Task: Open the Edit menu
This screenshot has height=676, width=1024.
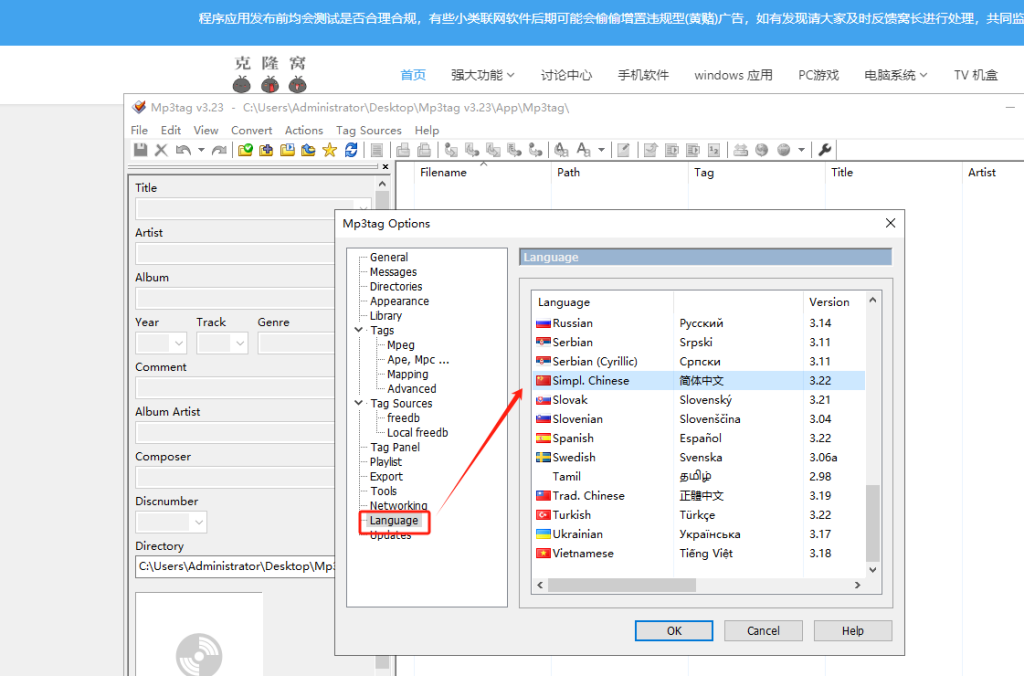Action: tap(170, 130)
